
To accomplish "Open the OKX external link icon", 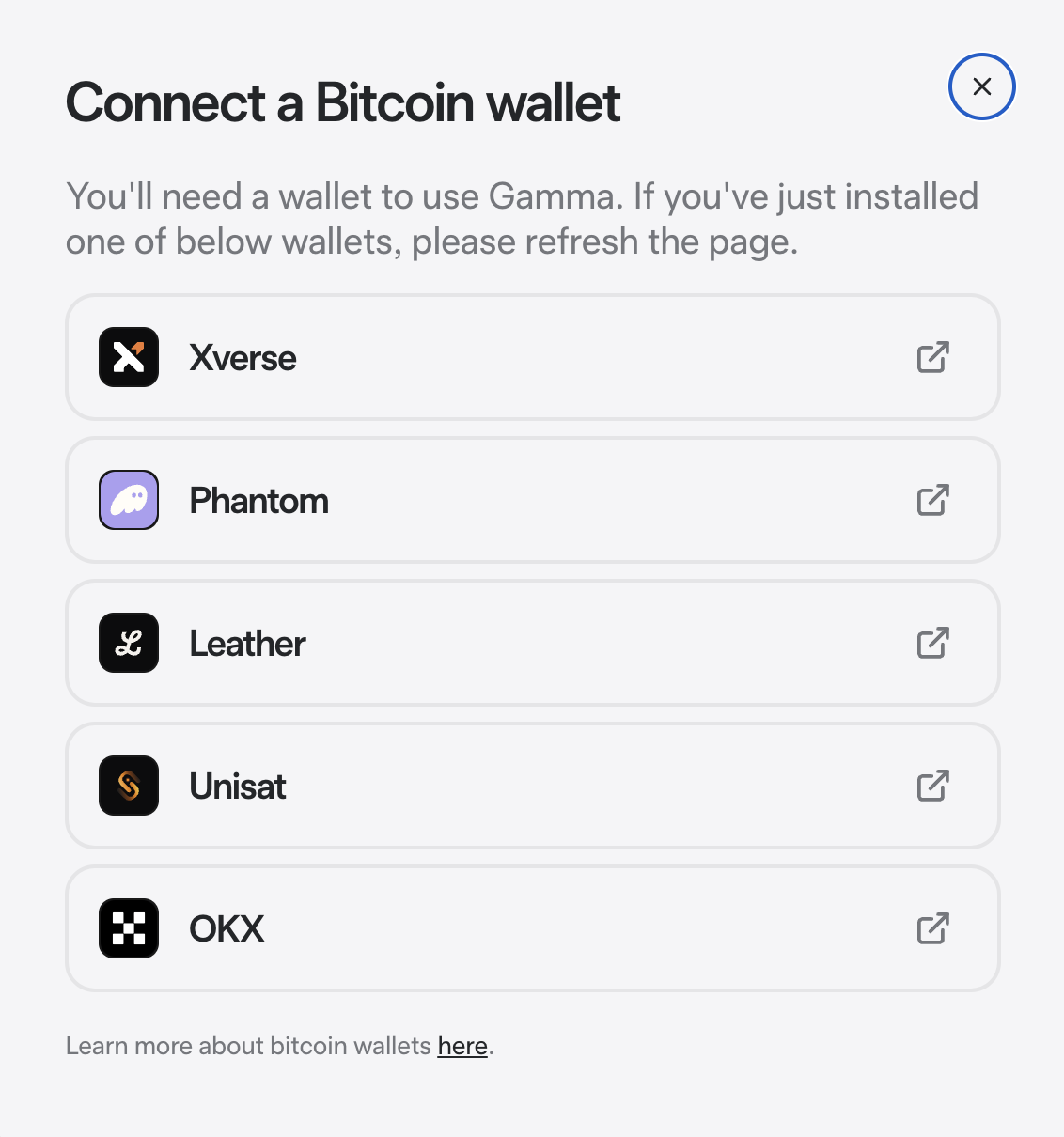I will 933,928.
